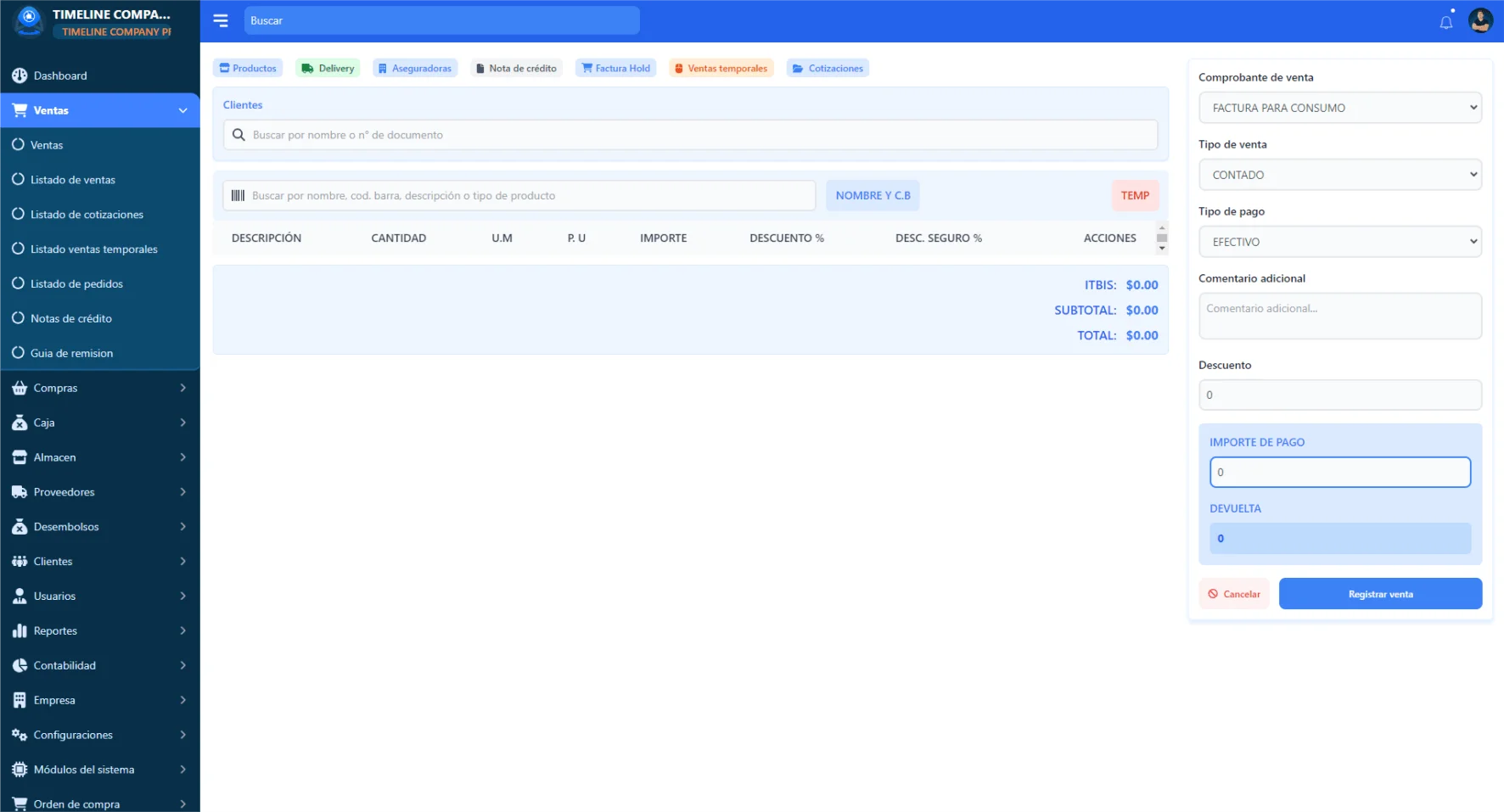Click the Cancelar button
Screen dimensions: 1504x812
(1234, 594)
